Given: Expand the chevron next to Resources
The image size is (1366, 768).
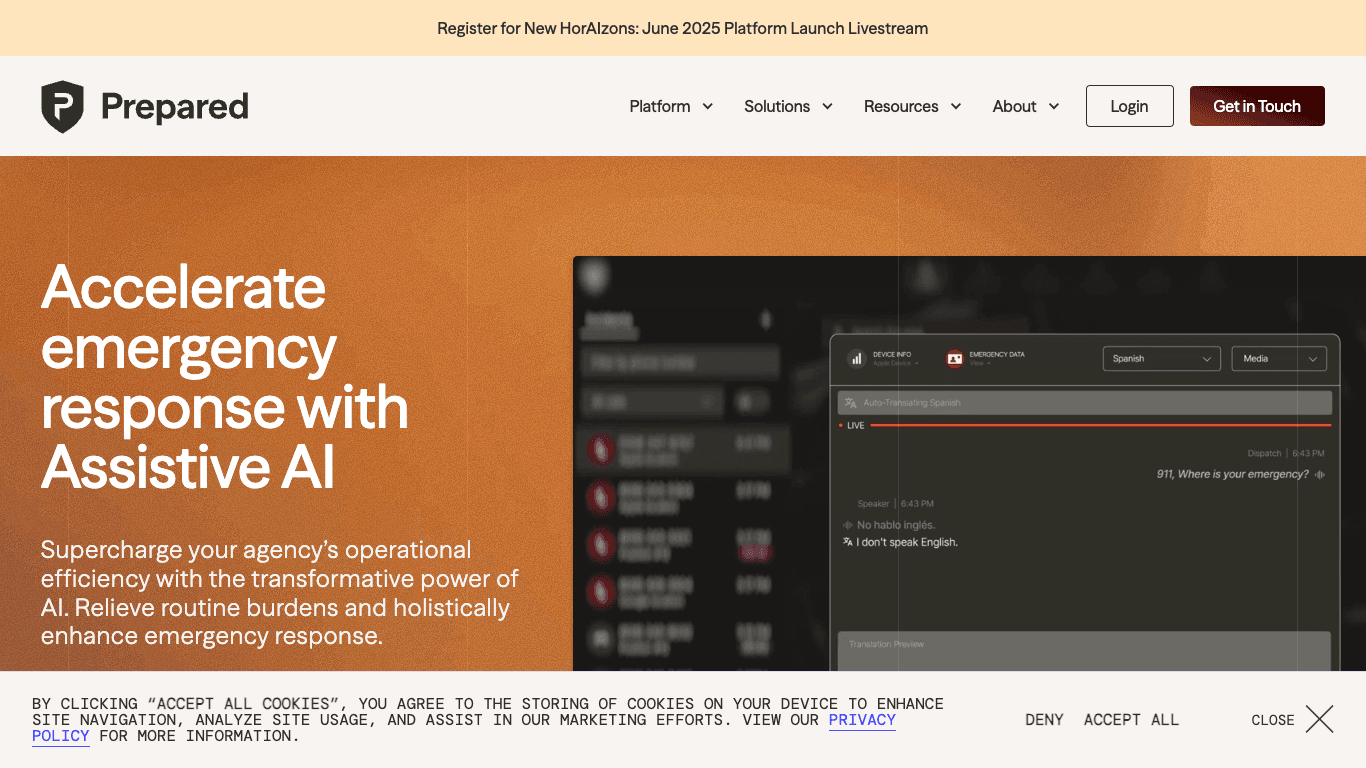Looking at the screenshot, I should click(x=955, y=106).
